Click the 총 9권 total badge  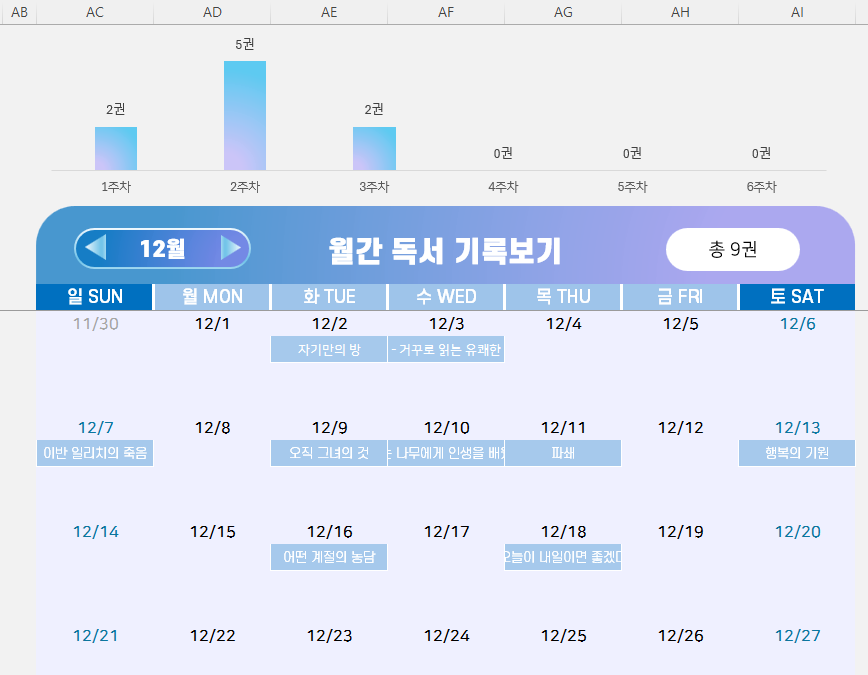(x=732, y=250)
